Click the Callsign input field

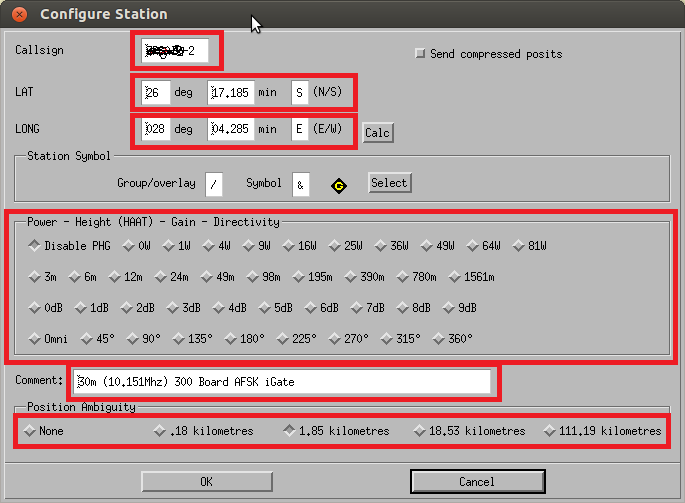point(175,51)
